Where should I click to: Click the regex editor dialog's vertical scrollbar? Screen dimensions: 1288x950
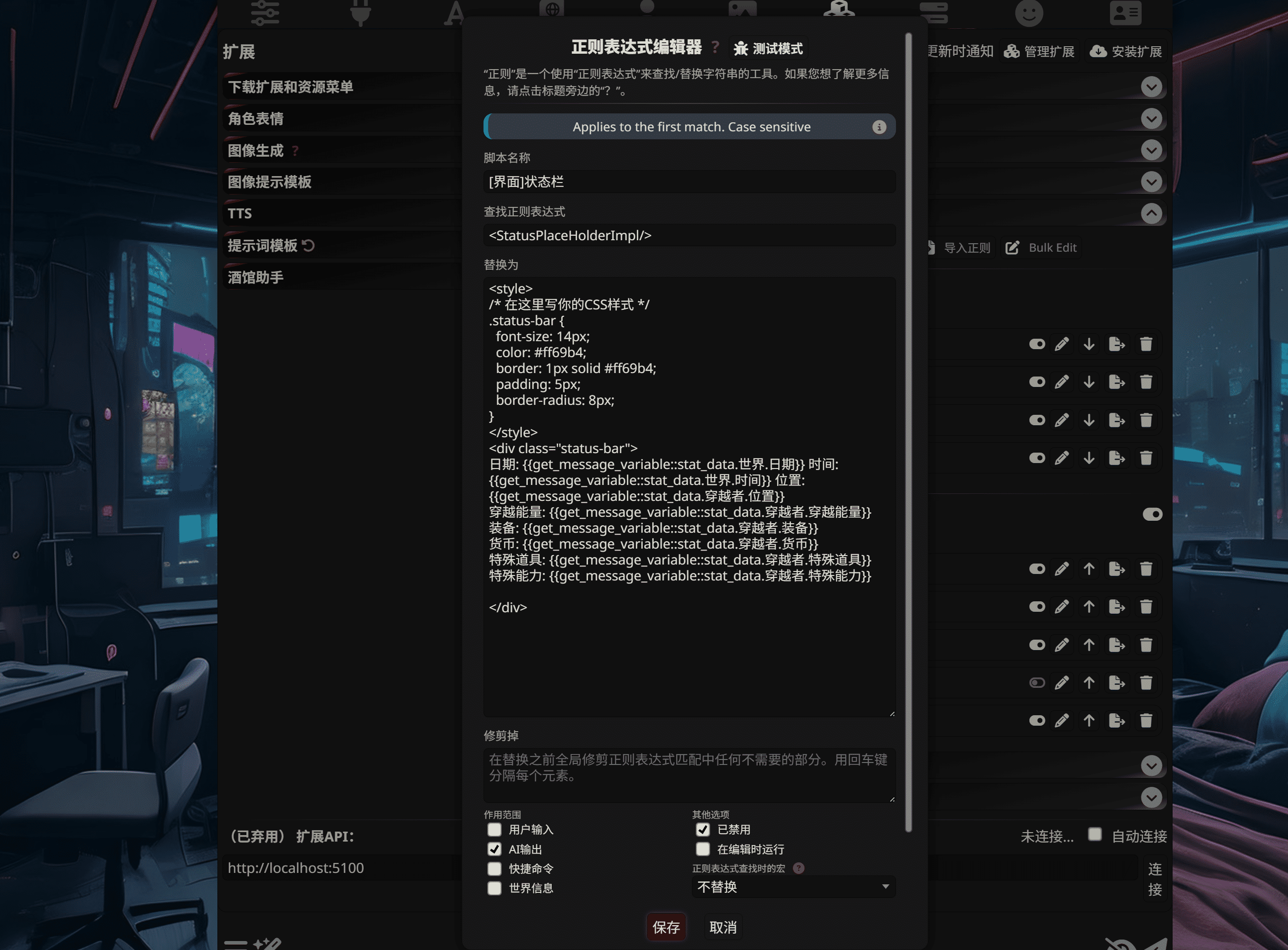[908, 432]
